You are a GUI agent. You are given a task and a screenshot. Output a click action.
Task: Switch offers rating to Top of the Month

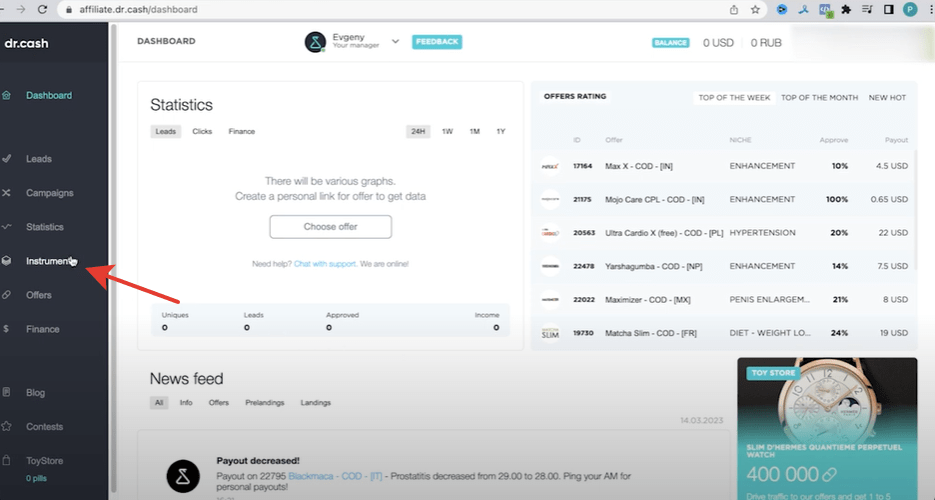tap(819, 98)
